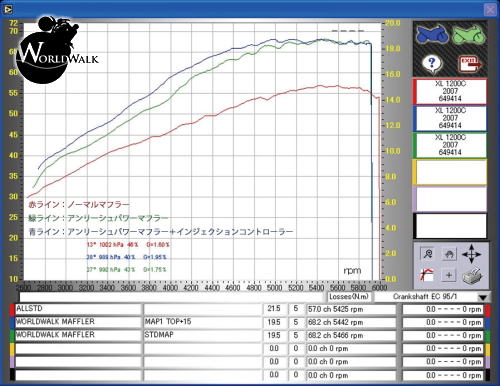Click the printer icon

pyautogui.click(x=472, y=276)
